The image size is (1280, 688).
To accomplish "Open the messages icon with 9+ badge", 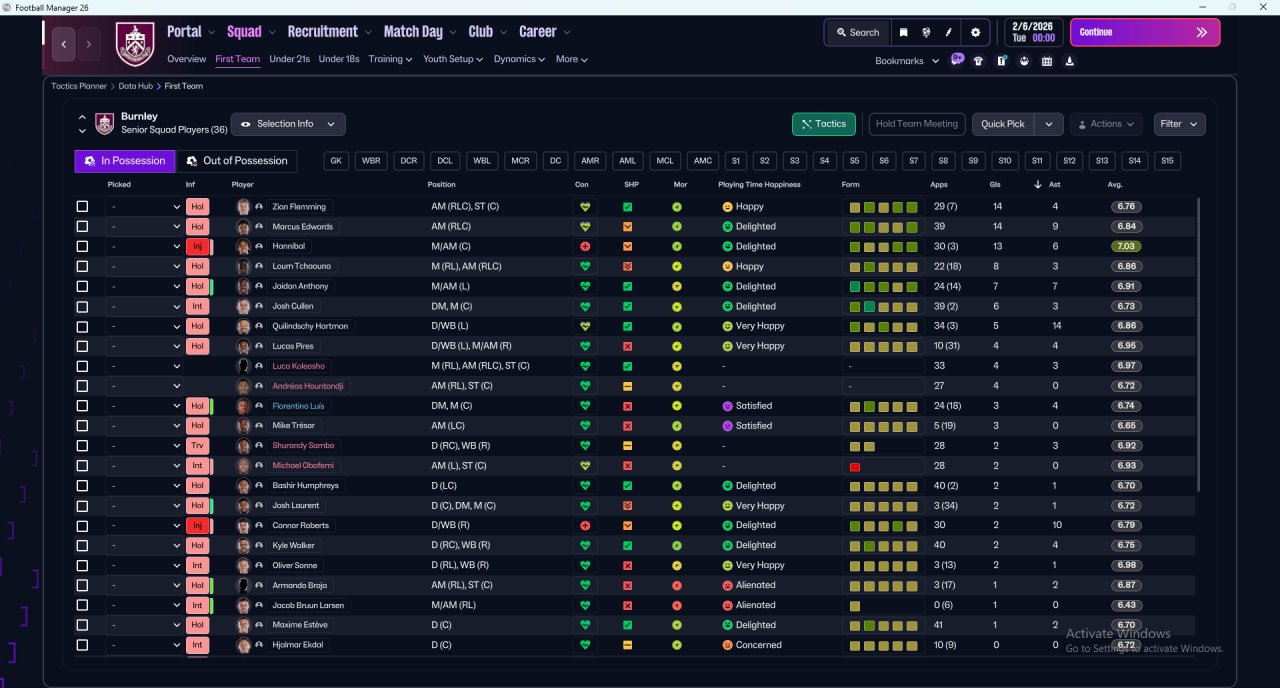I will click(957, 60).
